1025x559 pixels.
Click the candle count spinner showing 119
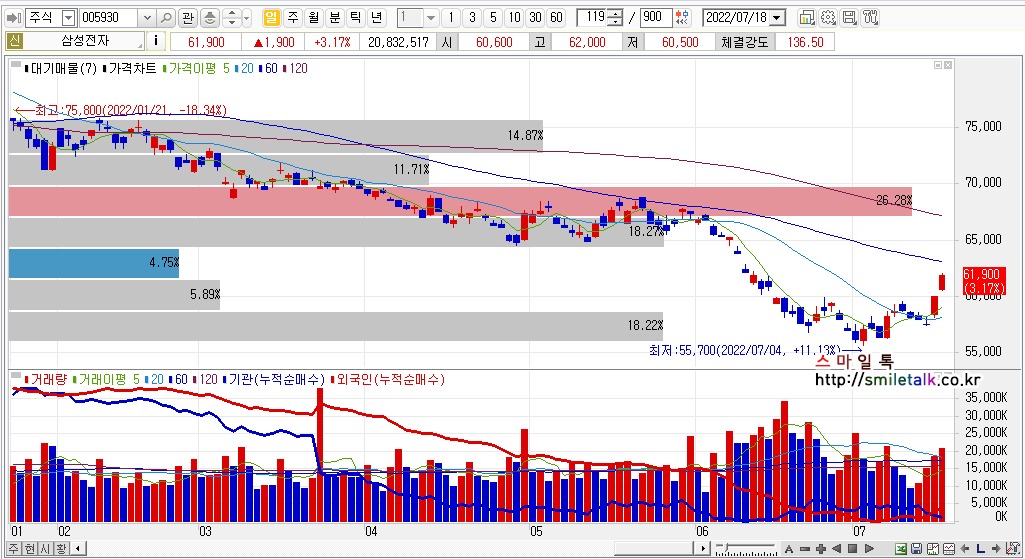pyautogui.click(x=600, y=18)
